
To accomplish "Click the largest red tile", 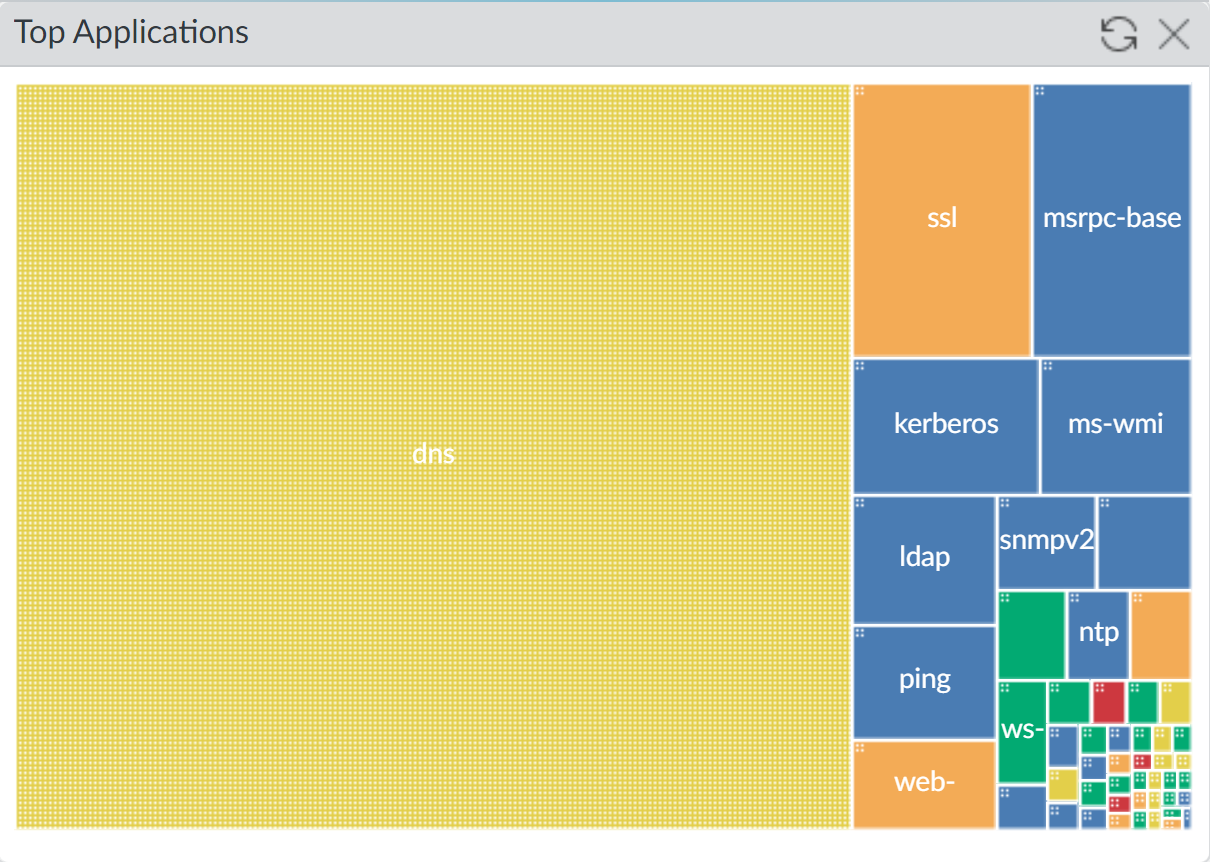I will (x=1108, y=702).
